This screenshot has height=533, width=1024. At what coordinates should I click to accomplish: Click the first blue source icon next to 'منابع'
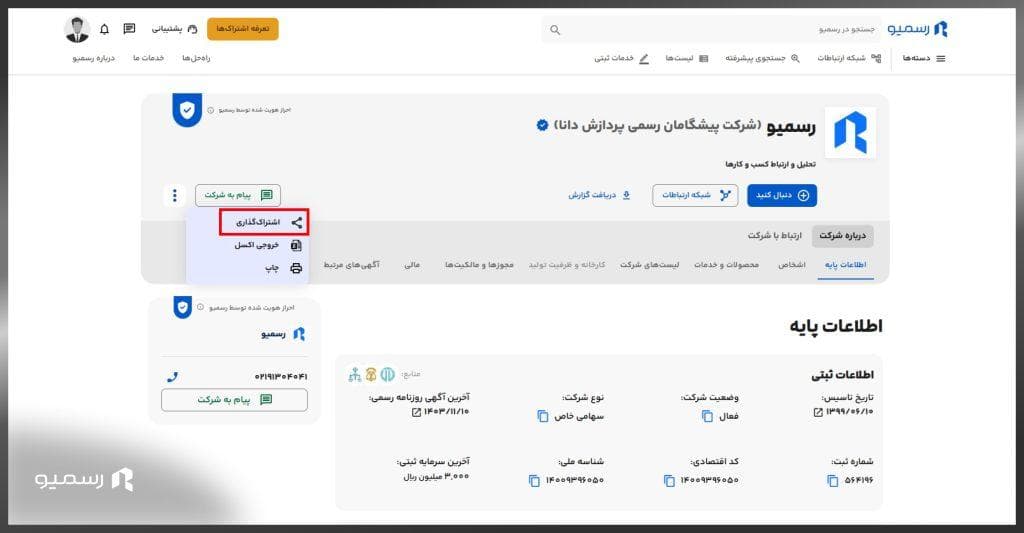[388, 374]
